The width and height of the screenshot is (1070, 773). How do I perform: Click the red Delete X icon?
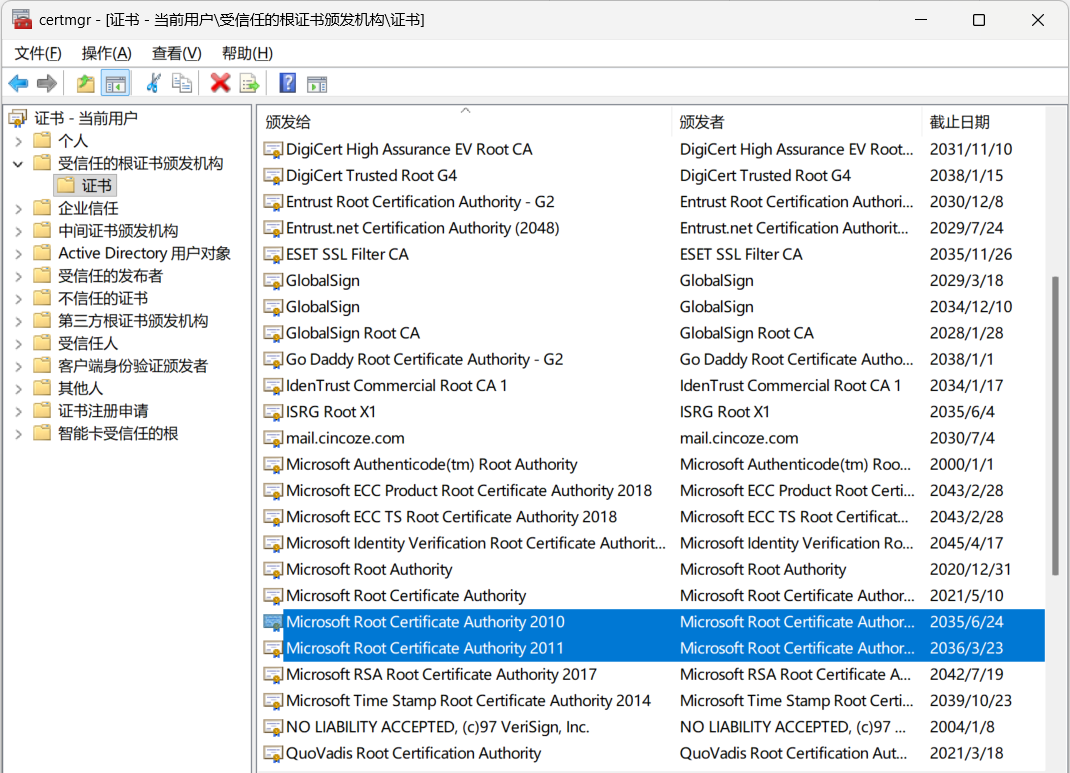pos(220,83)
